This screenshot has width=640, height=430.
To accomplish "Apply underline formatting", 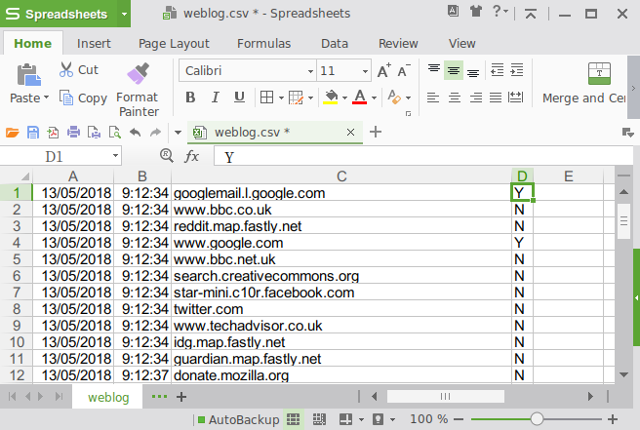I will [239, 97].
